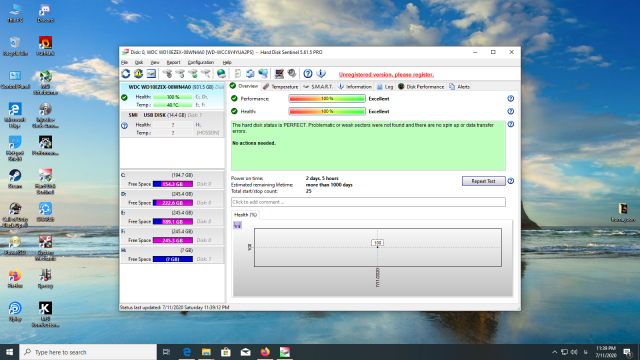This screenshot has width=640, height=360.
Task: Click the globe toolbar icon
Action: [221, 73]
